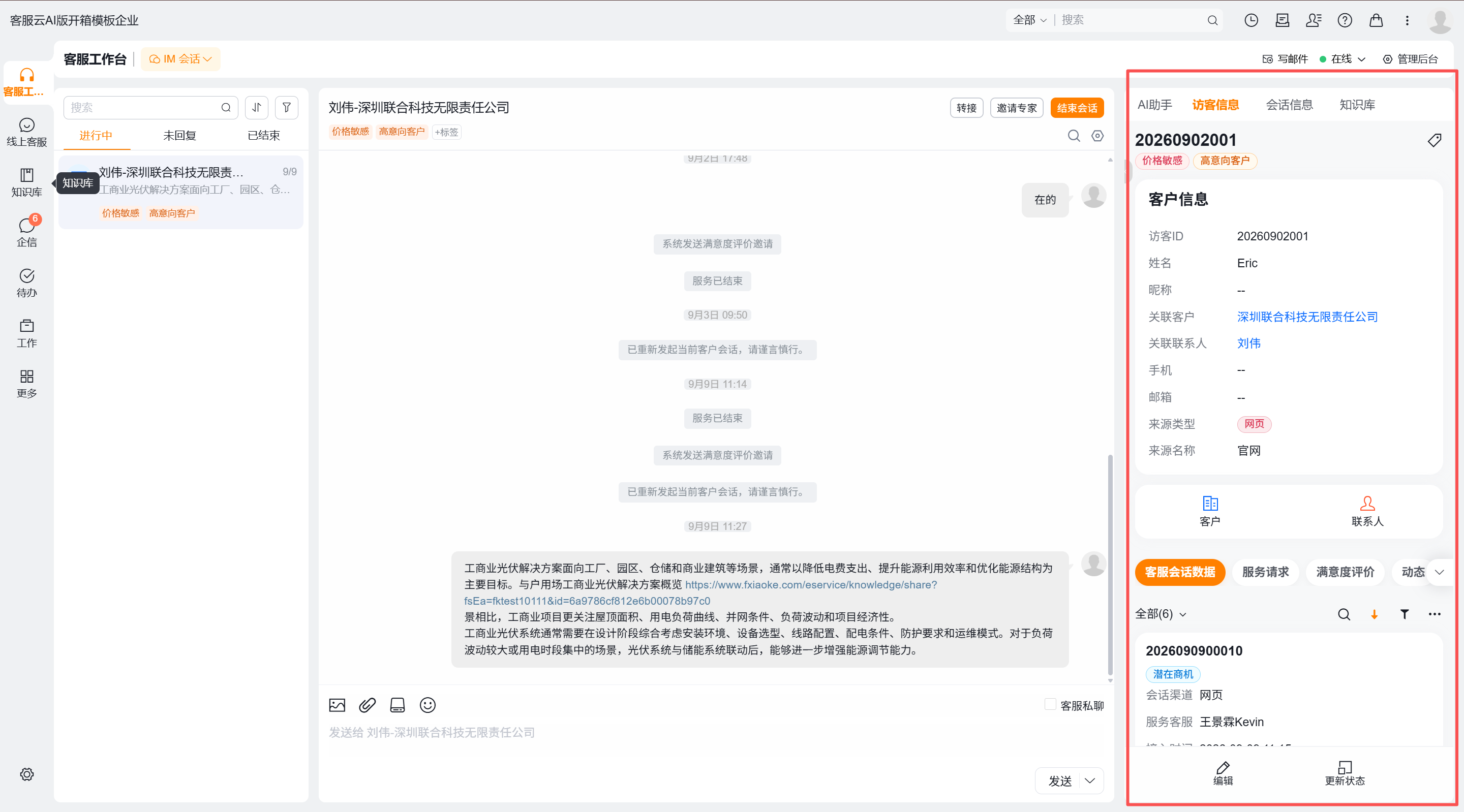Open the IM 会话 dropdown
This screenshot has height=812, width=1464.
click(180, 59)
